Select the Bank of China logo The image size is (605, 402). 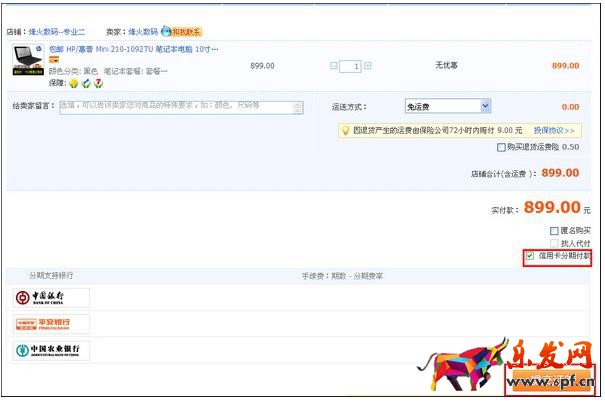pyautogui.click(x=52, y=298)
